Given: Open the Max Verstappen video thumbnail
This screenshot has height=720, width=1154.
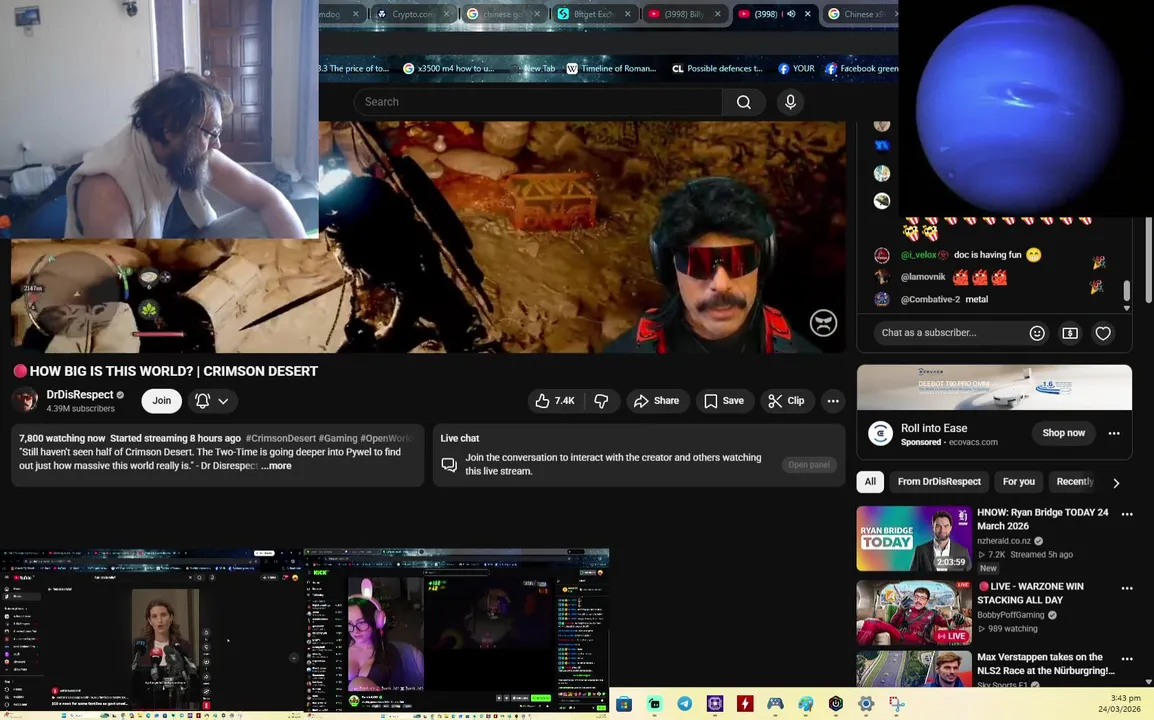Looking at the screenshot, I should click(x=913, y=668).
